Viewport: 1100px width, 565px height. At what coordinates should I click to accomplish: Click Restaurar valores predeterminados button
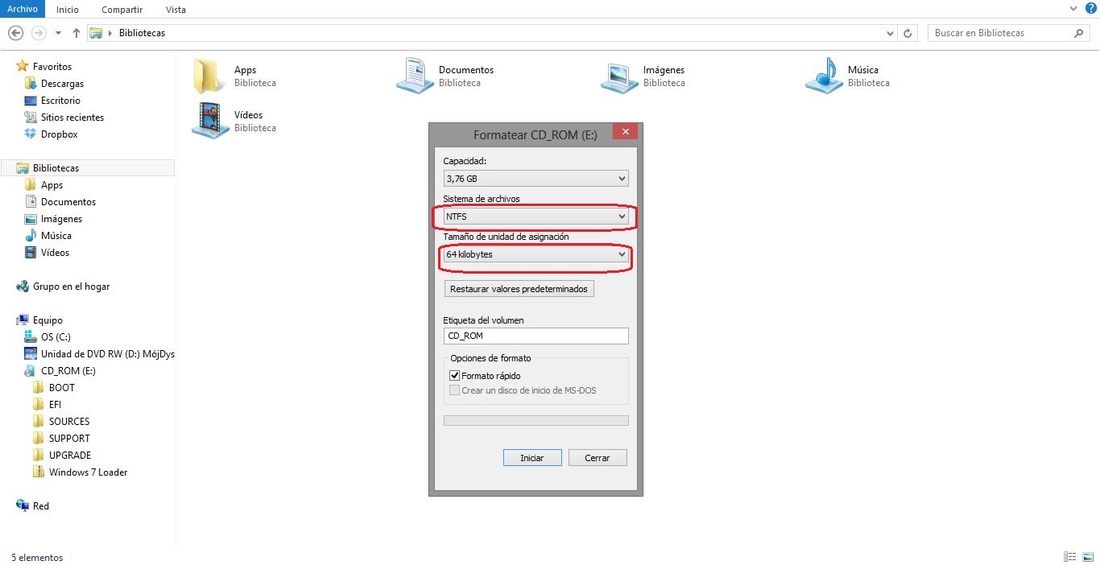point(519,288)
